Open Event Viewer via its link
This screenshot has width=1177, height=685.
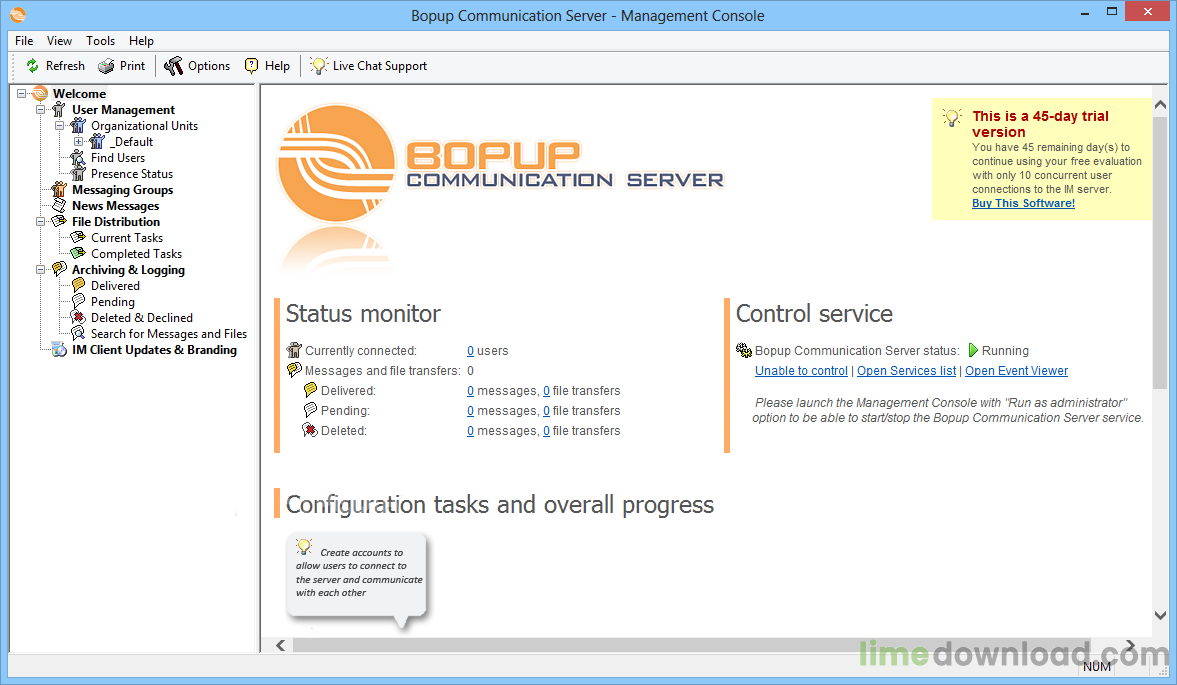pyautogui.click(x=1016, y=370)
